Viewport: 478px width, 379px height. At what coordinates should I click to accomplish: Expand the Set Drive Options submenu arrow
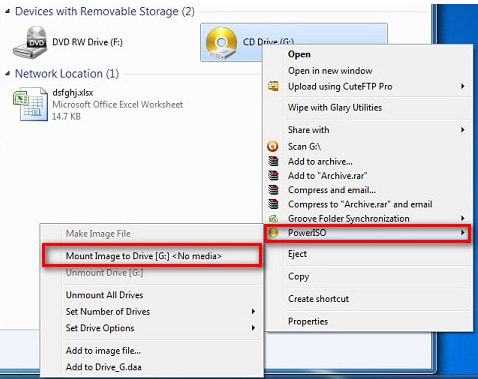tap(253, 328)
